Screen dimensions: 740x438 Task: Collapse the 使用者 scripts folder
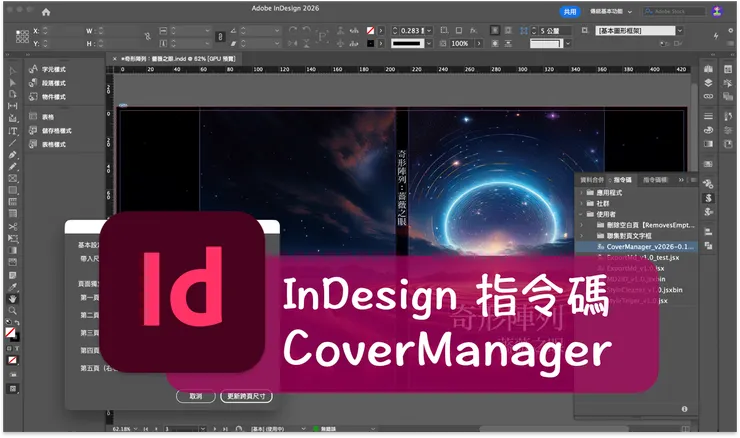click(581, 214)
